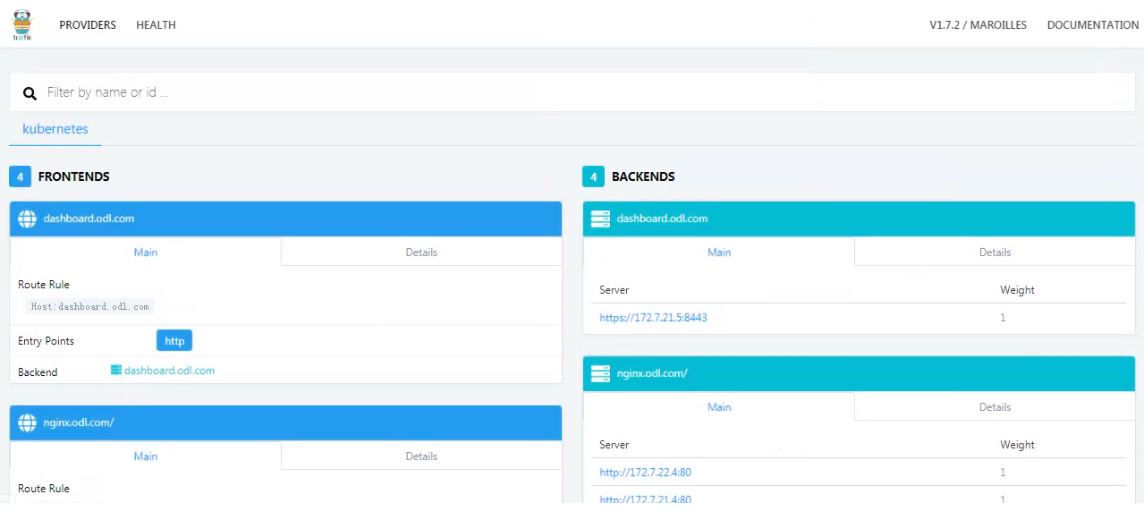The image size is (1148, 515).
Task: Click the nginx.odl.com/ frontend header title
Action: click(x=78, y=423)
